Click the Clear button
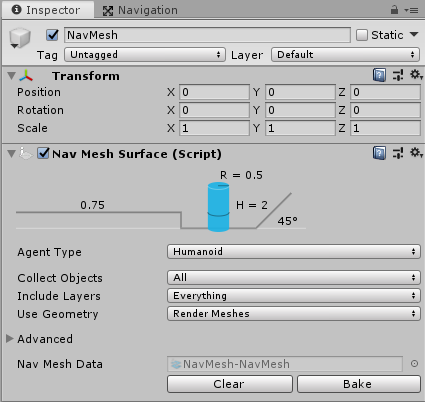This screenshot has height=402, width=425. click(x=230, y=384)
